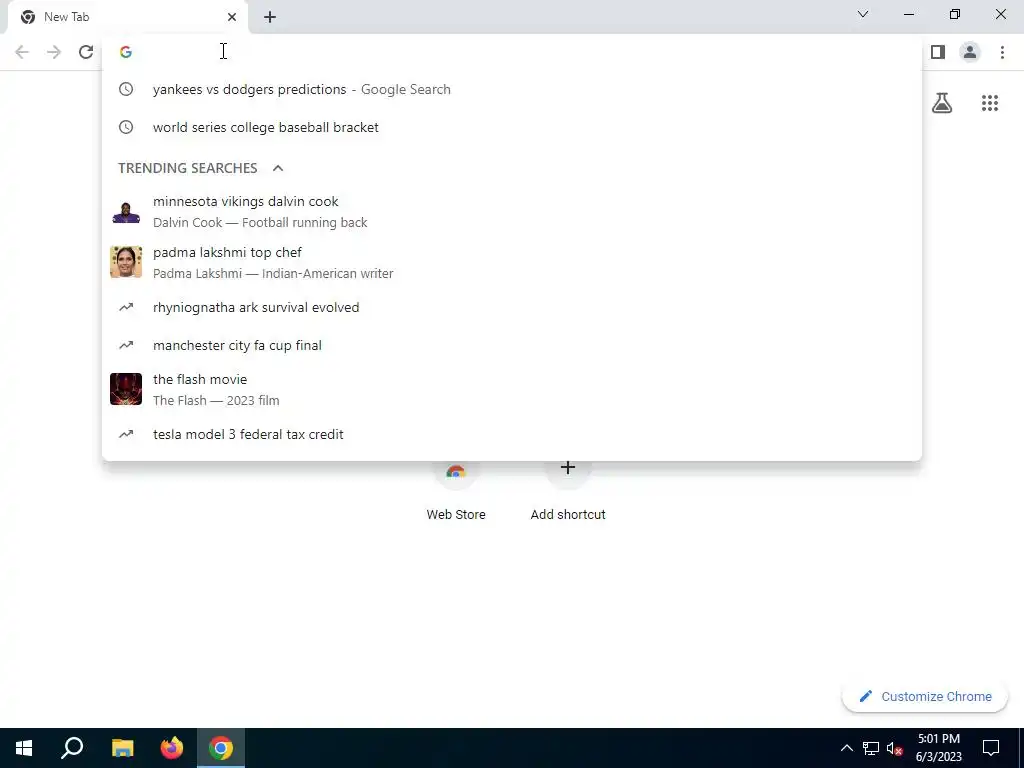Screen dimensions: 1024x768
Task: Open the Windows Start menu
Action: [x=24, y=748]
